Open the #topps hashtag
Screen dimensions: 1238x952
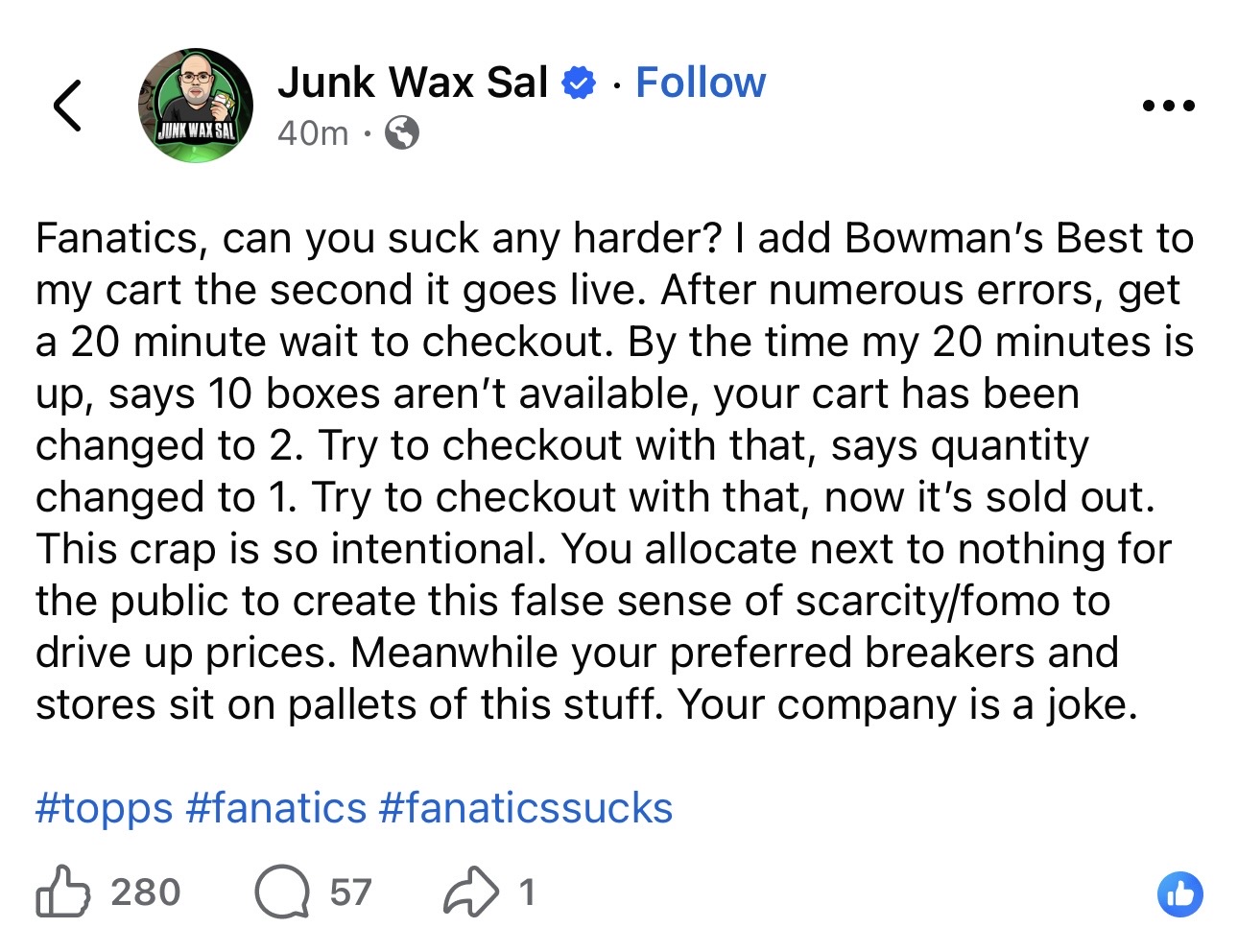point(104,808)
